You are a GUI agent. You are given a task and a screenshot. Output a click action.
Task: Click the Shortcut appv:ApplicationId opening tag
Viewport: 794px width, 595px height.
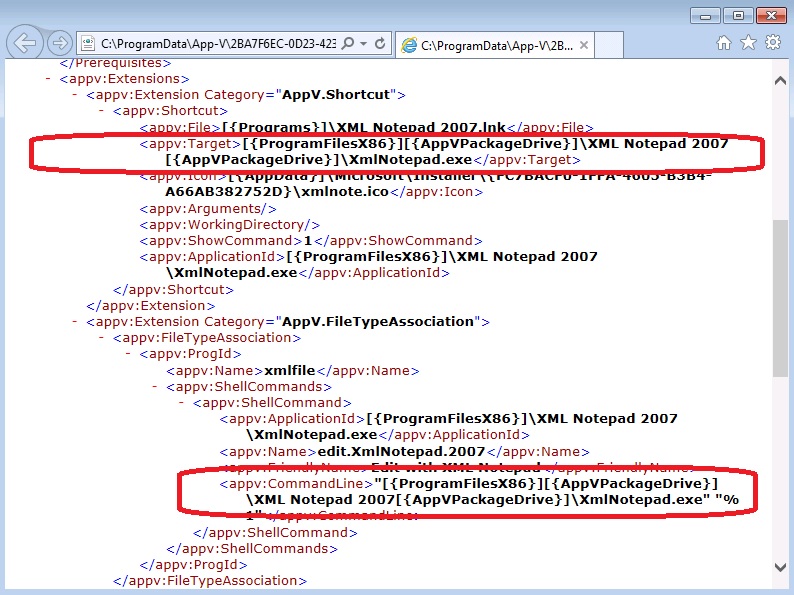click(x=212, y=257)
